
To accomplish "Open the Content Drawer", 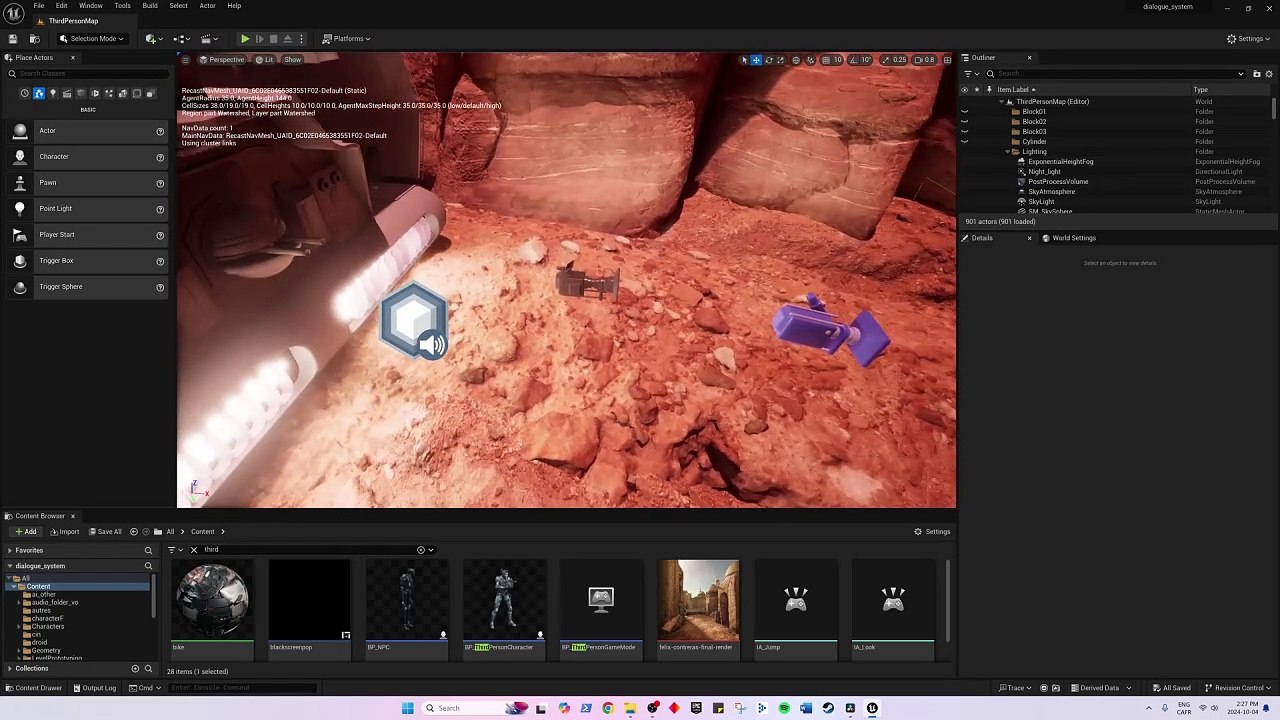I will [x=34, y=688].
